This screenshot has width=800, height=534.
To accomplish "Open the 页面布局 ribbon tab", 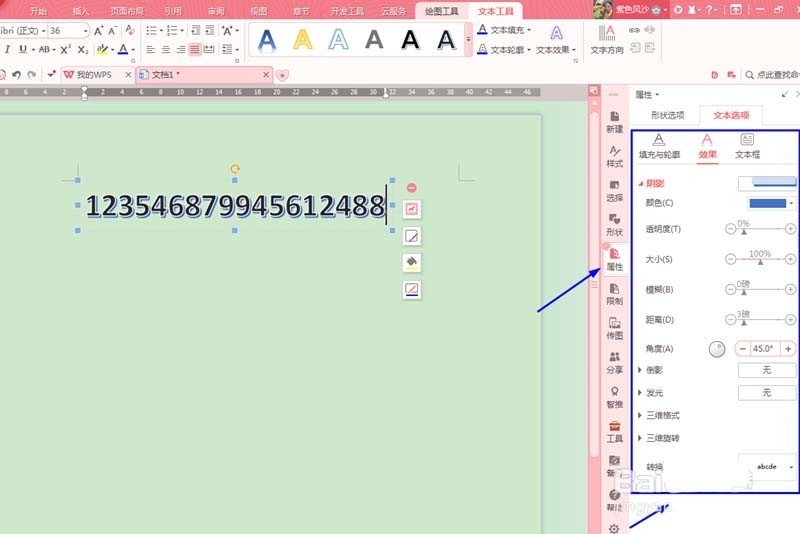I will point(127,11).
